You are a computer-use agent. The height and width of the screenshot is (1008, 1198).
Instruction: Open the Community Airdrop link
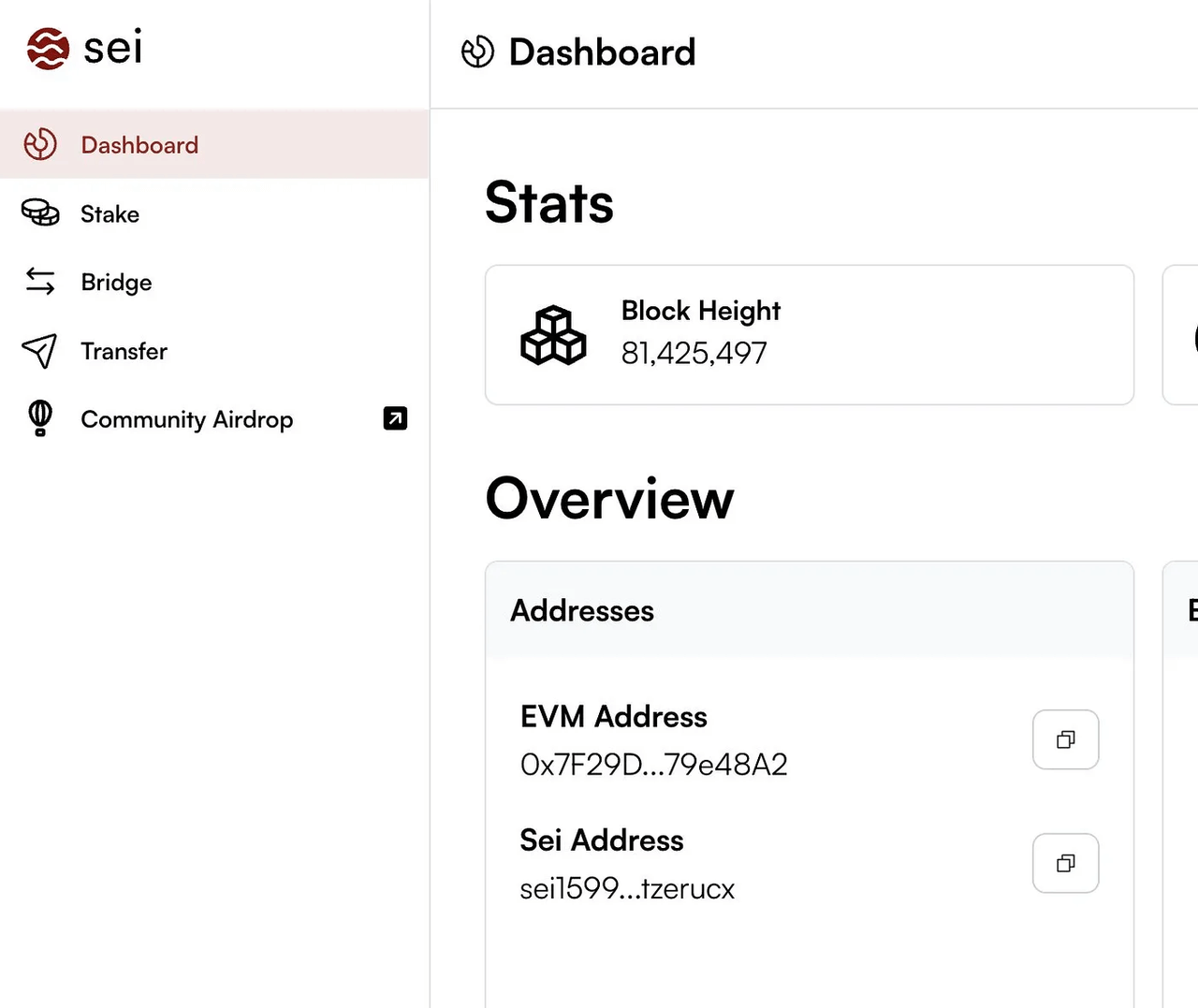214,418
